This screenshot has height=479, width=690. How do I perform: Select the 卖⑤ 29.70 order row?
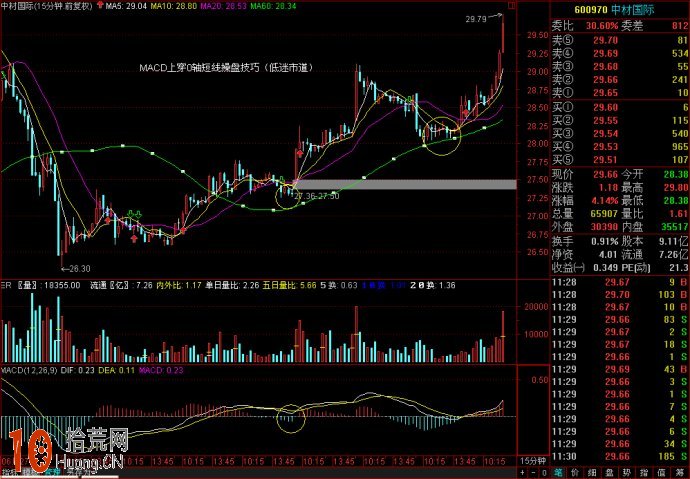pos(620,40)
